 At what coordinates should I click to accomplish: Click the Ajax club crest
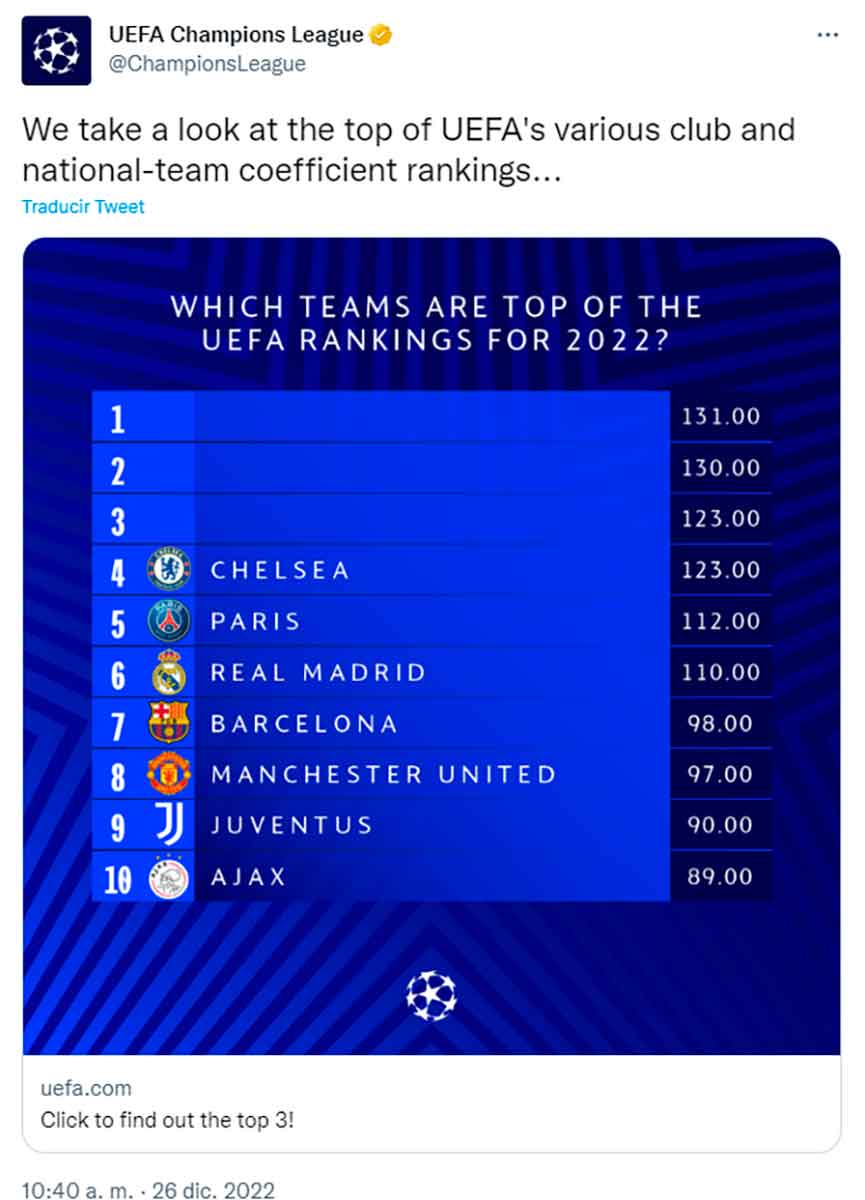point(168,877)
